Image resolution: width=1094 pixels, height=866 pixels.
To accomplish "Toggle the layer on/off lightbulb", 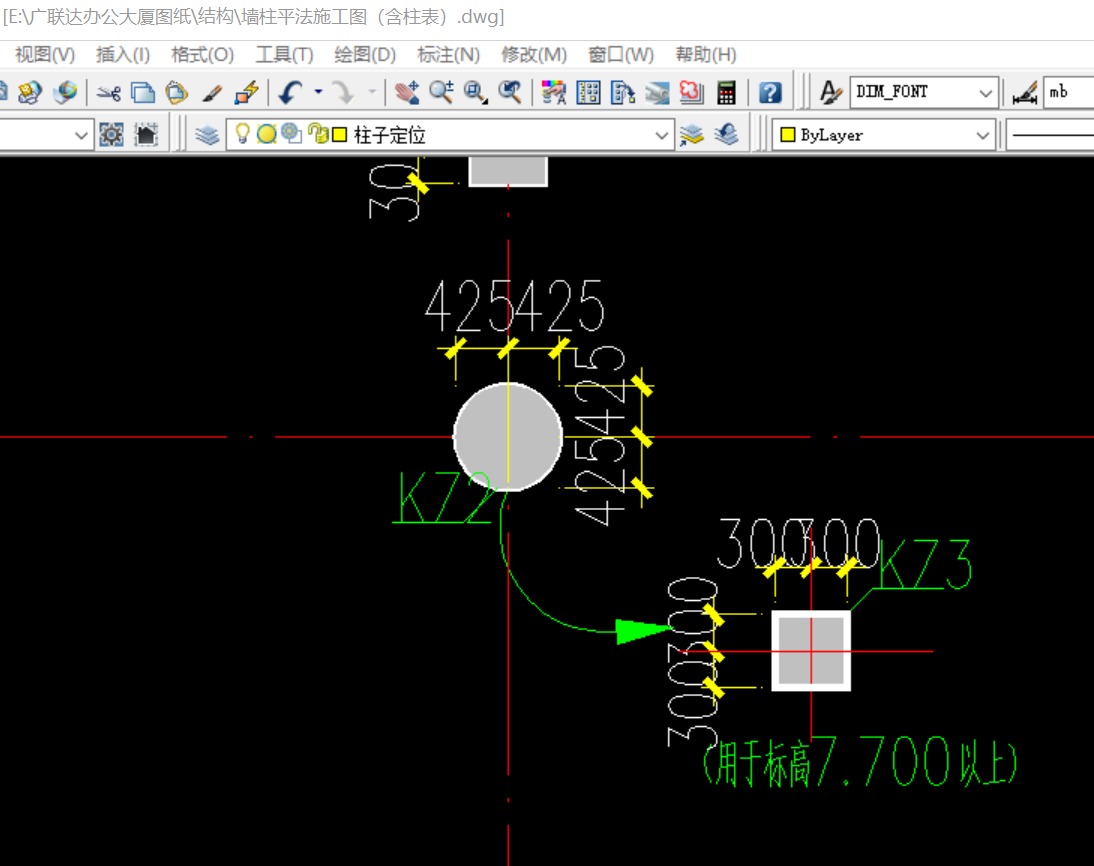I will click(x=242, y=133).
